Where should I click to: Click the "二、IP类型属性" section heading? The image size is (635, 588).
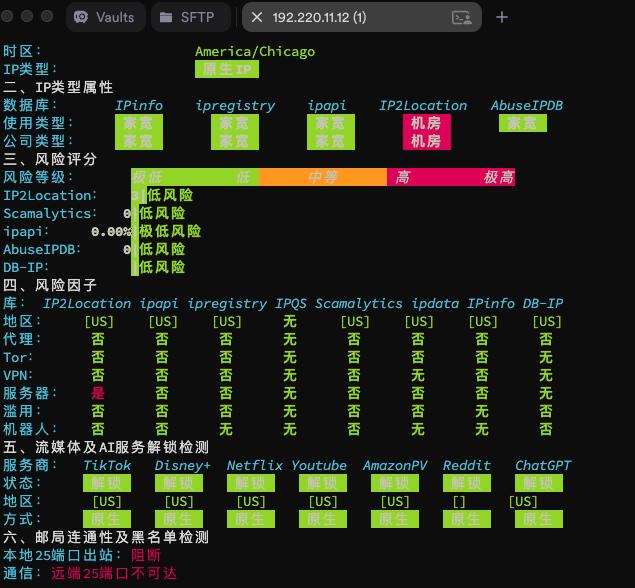[x=58, y=87]
